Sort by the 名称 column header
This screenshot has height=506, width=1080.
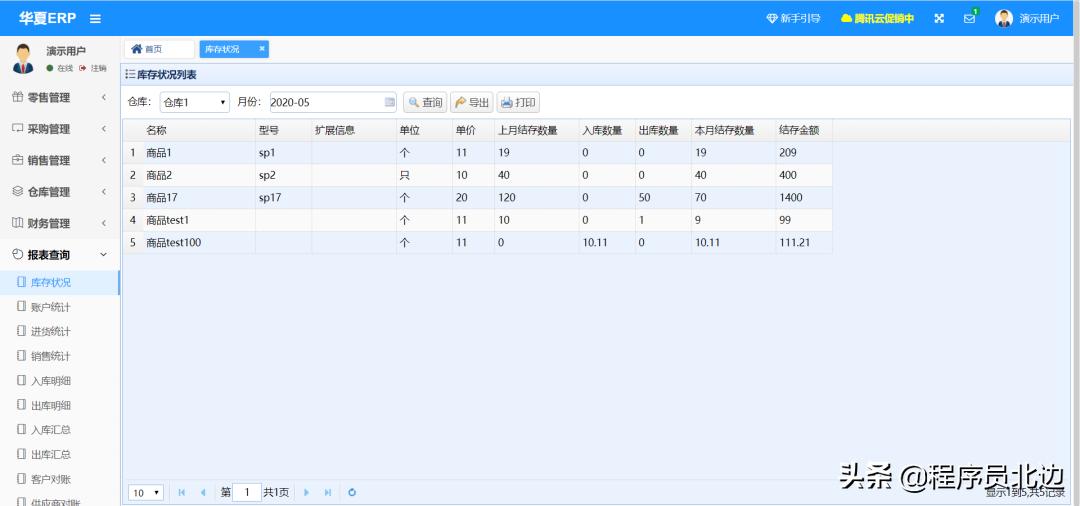click(198, 130)
